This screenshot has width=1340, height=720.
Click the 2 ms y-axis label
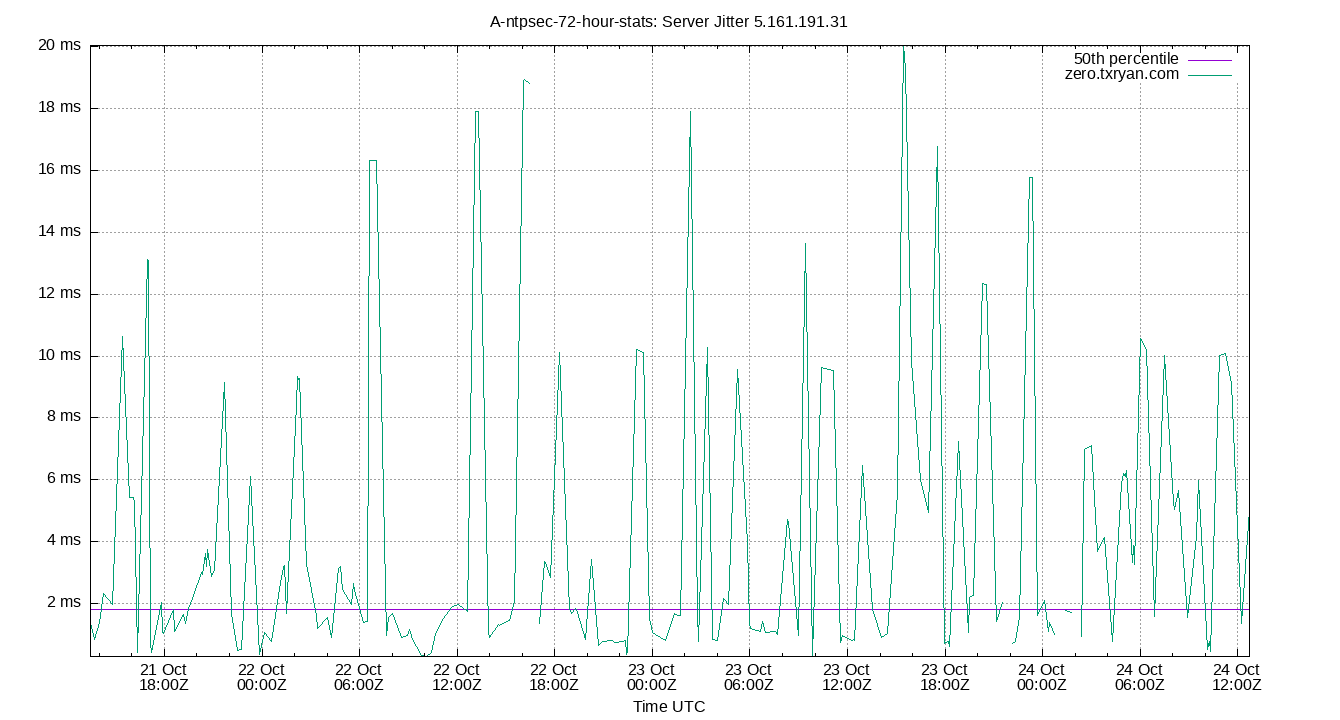(x=63, y=603)
